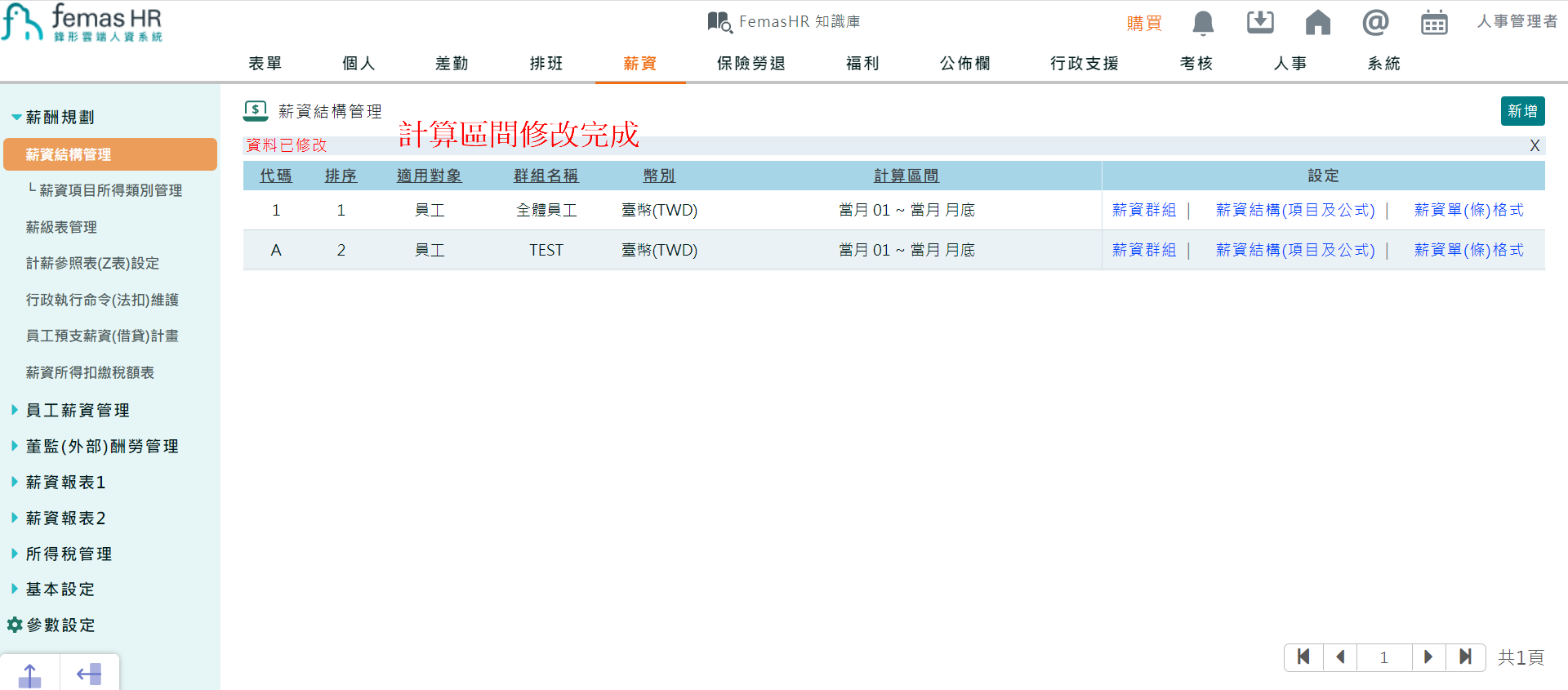Open the 保險勞退 menu tab
Screen dimensions: 1568x690
[751, 64]
